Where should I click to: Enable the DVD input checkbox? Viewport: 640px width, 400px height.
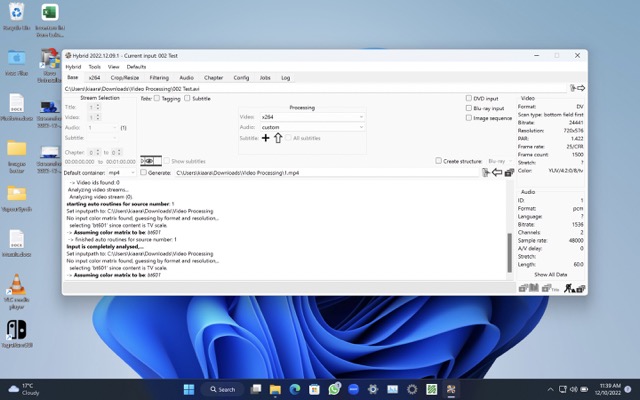(469, 98)
